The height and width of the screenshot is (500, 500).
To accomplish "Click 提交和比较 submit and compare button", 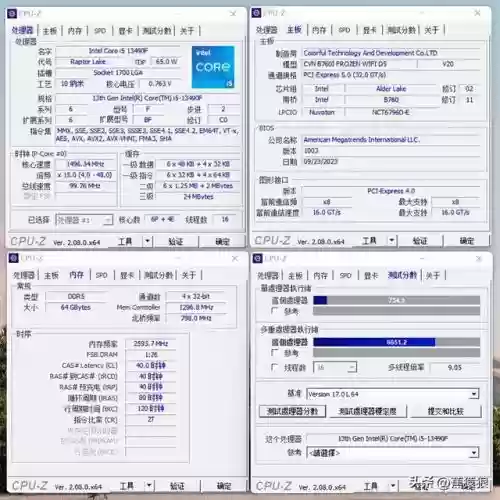I will tap(446, 411).
